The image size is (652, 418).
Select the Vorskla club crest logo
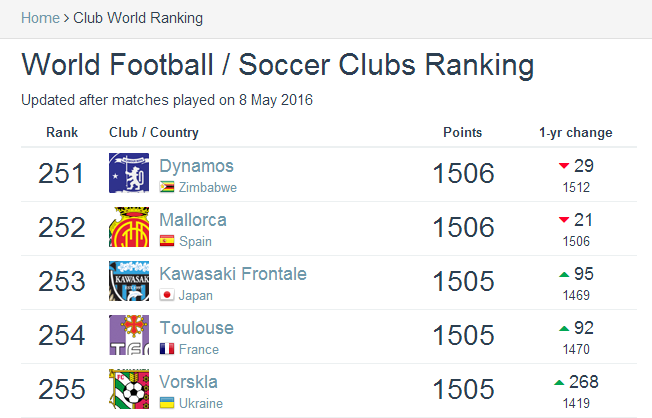129,389
